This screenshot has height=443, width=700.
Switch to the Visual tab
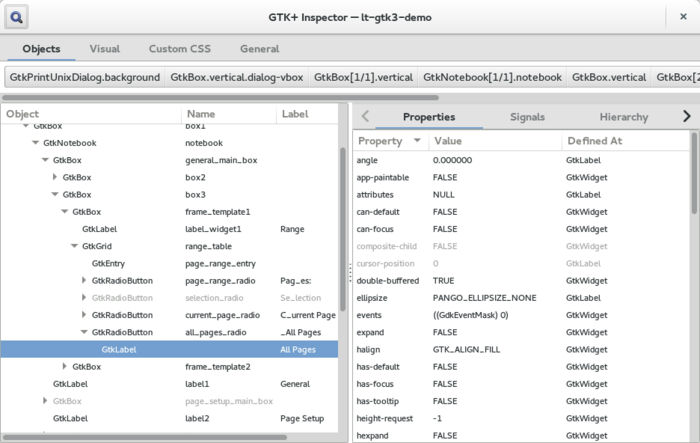tap(104, 49)
